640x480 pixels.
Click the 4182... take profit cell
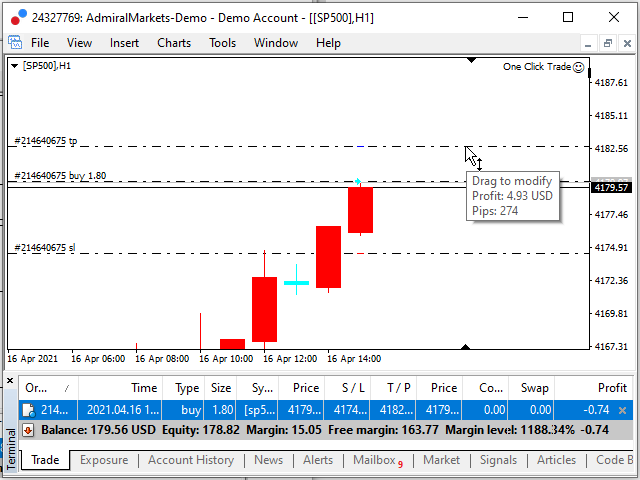393,410
